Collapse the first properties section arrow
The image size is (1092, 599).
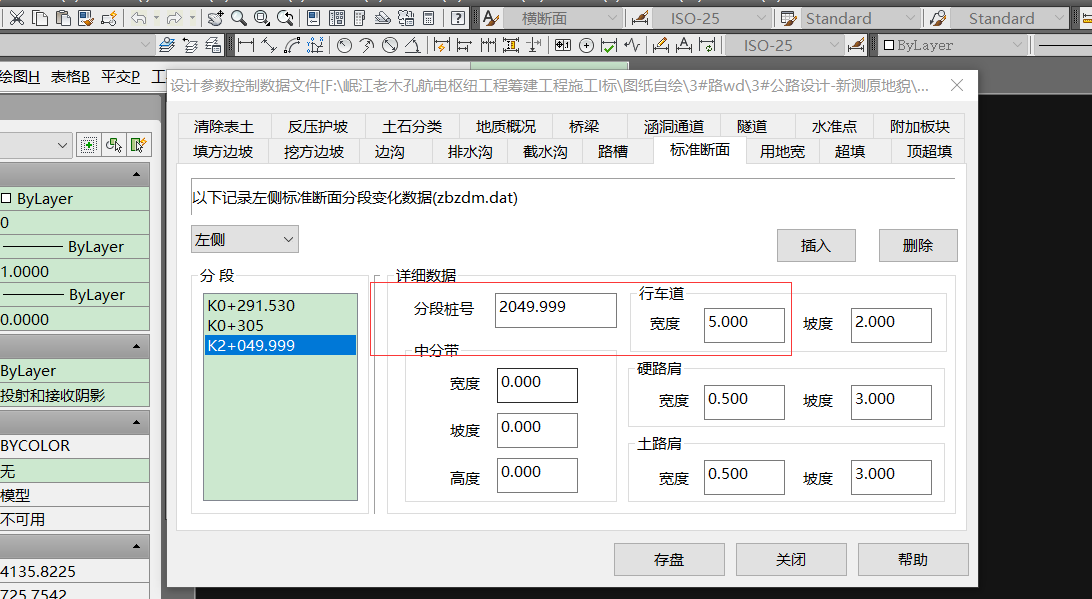[x=137, y=175]
